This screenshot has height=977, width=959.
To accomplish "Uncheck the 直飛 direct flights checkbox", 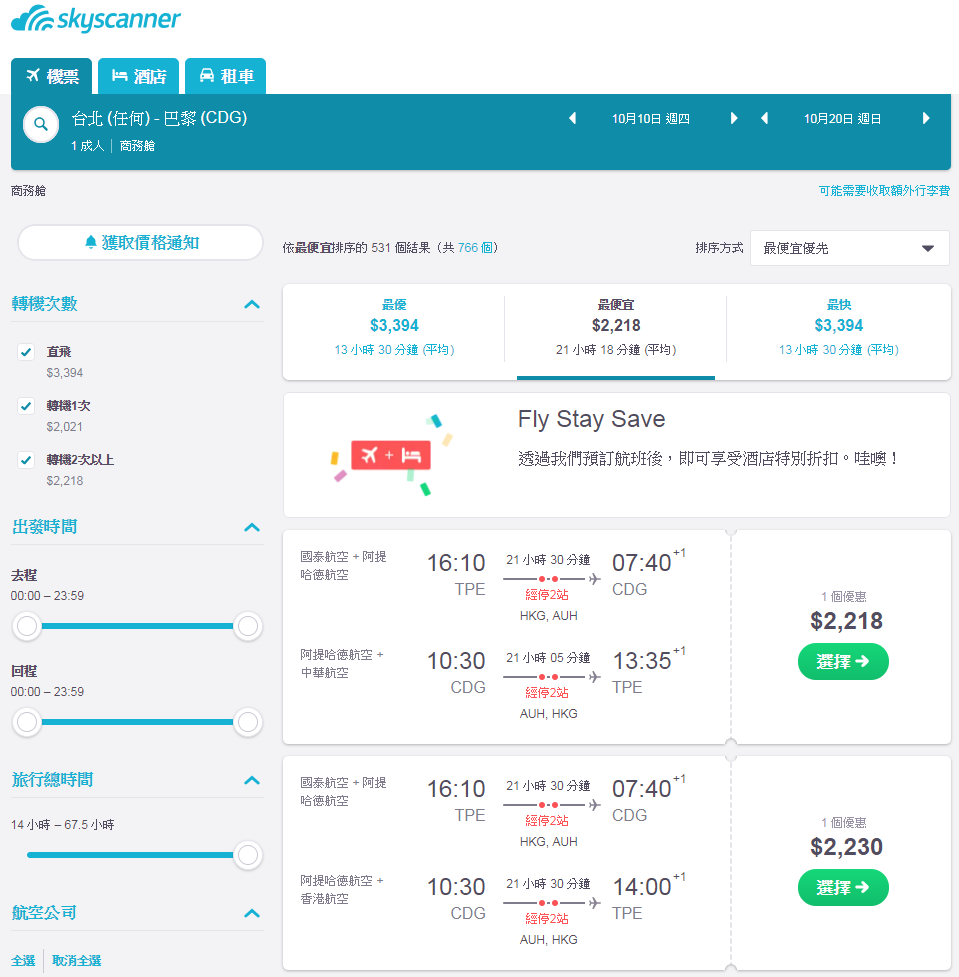I will coord(26,352).
